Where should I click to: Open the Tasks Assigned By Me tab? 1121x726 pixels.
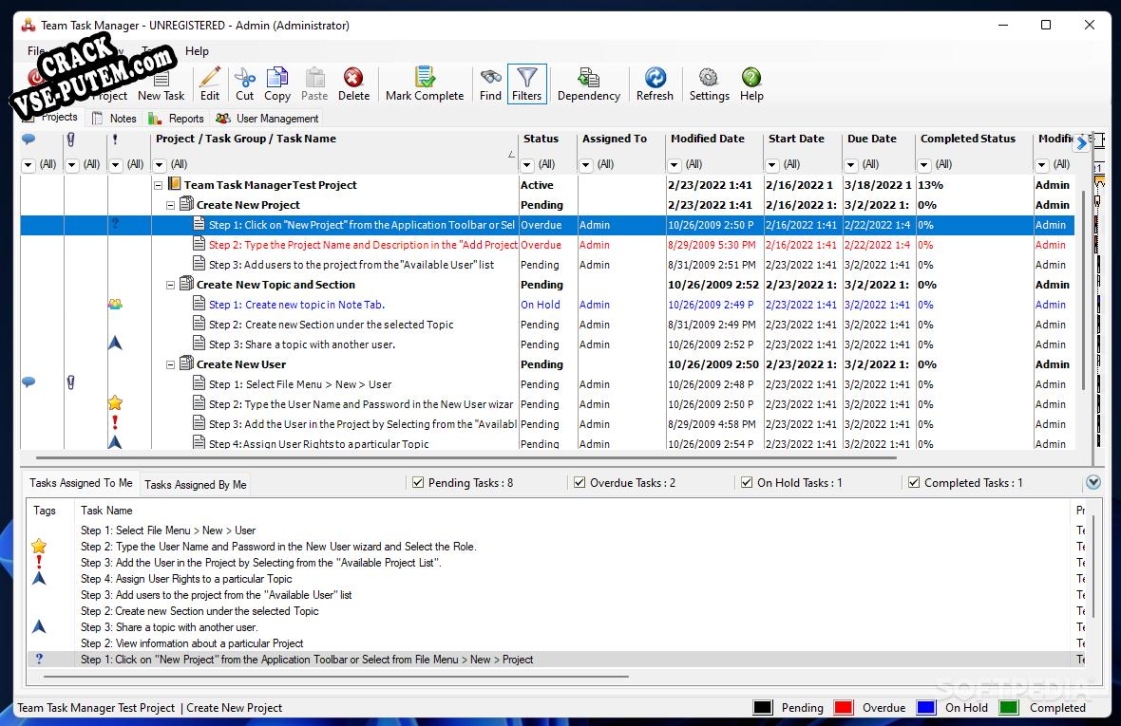pyautogui.click(x=195, y=484)
